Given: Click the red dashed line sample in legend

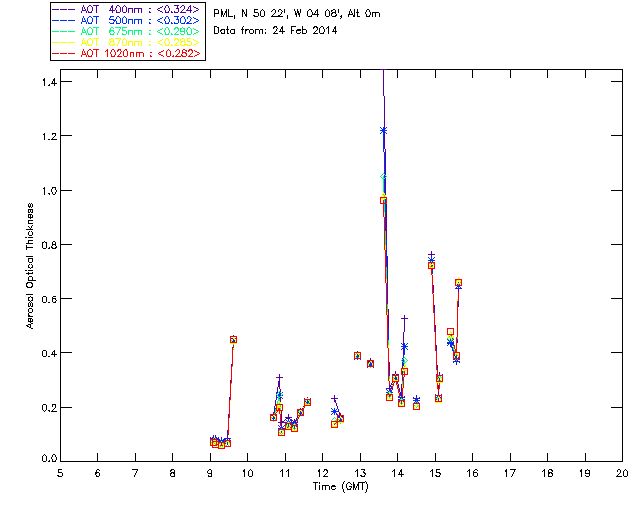Looking at the screenshot, I should coord(63,53).
